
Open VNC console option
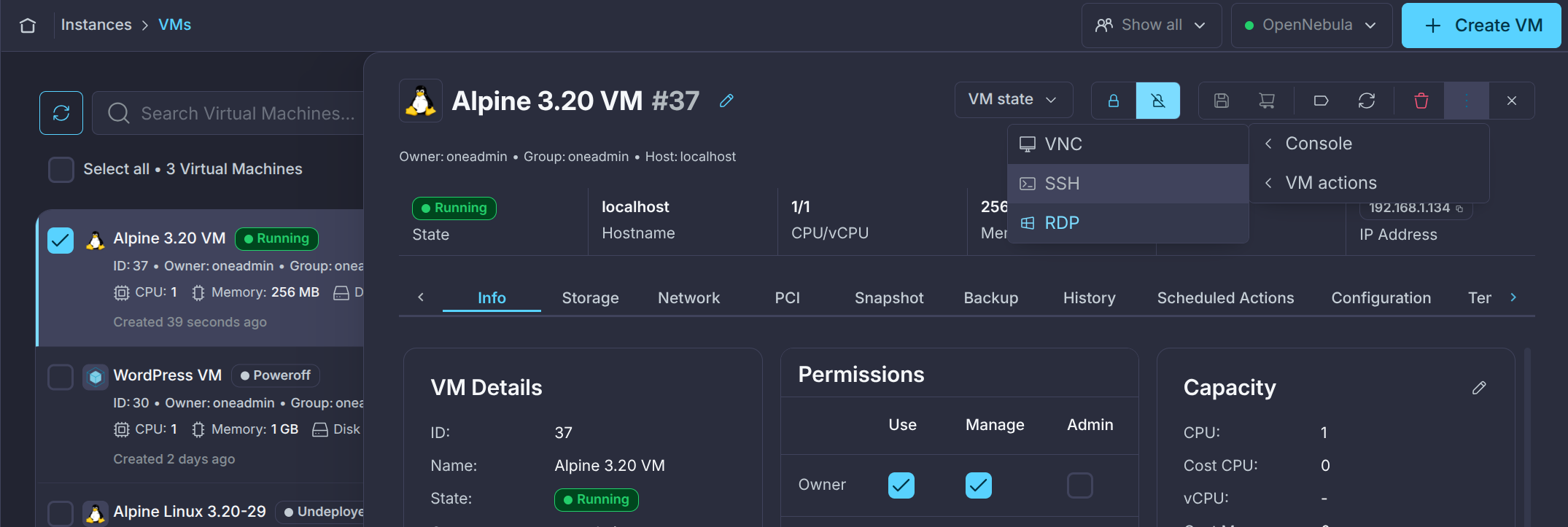1128,144
